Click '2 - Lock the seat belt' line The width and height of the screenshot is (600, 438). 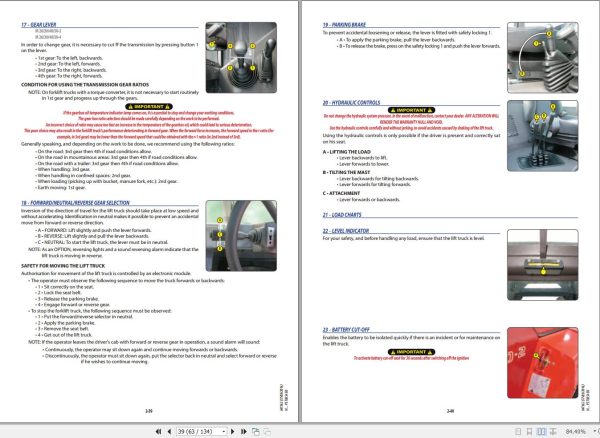click(59, 293)
